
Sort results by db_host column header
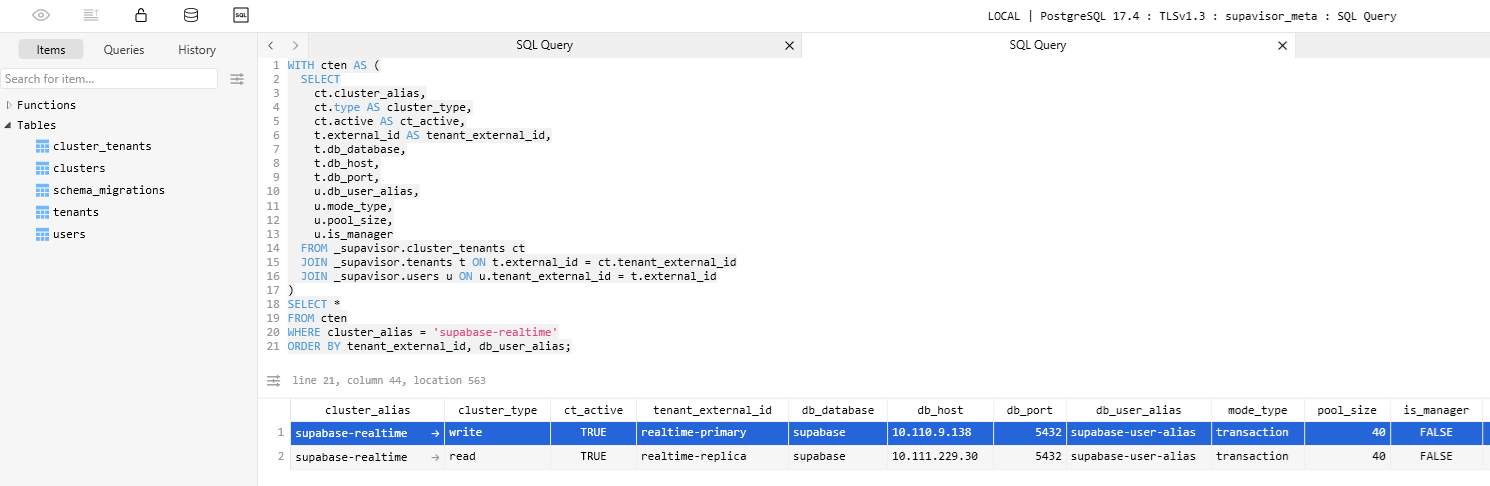click(x=940, y=410)
